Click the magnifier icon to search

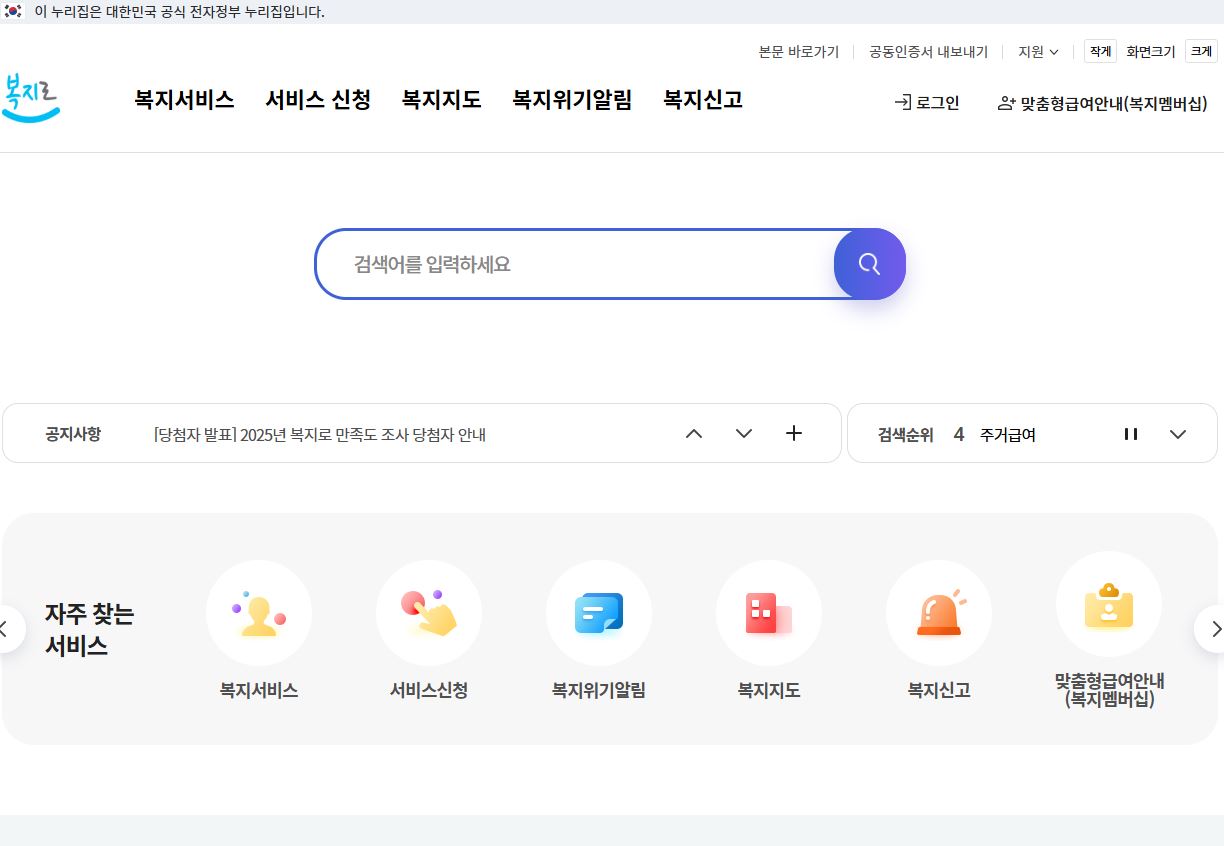868,264
